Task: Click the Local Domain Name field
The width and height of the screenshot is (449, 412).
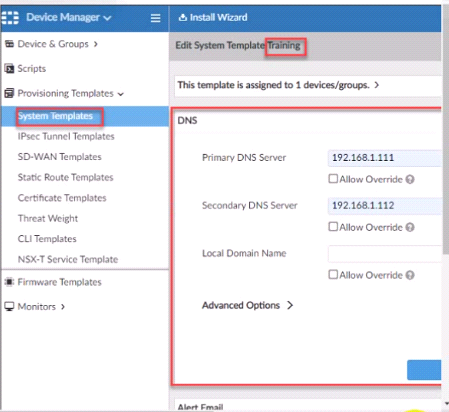Action: (385, 254)
